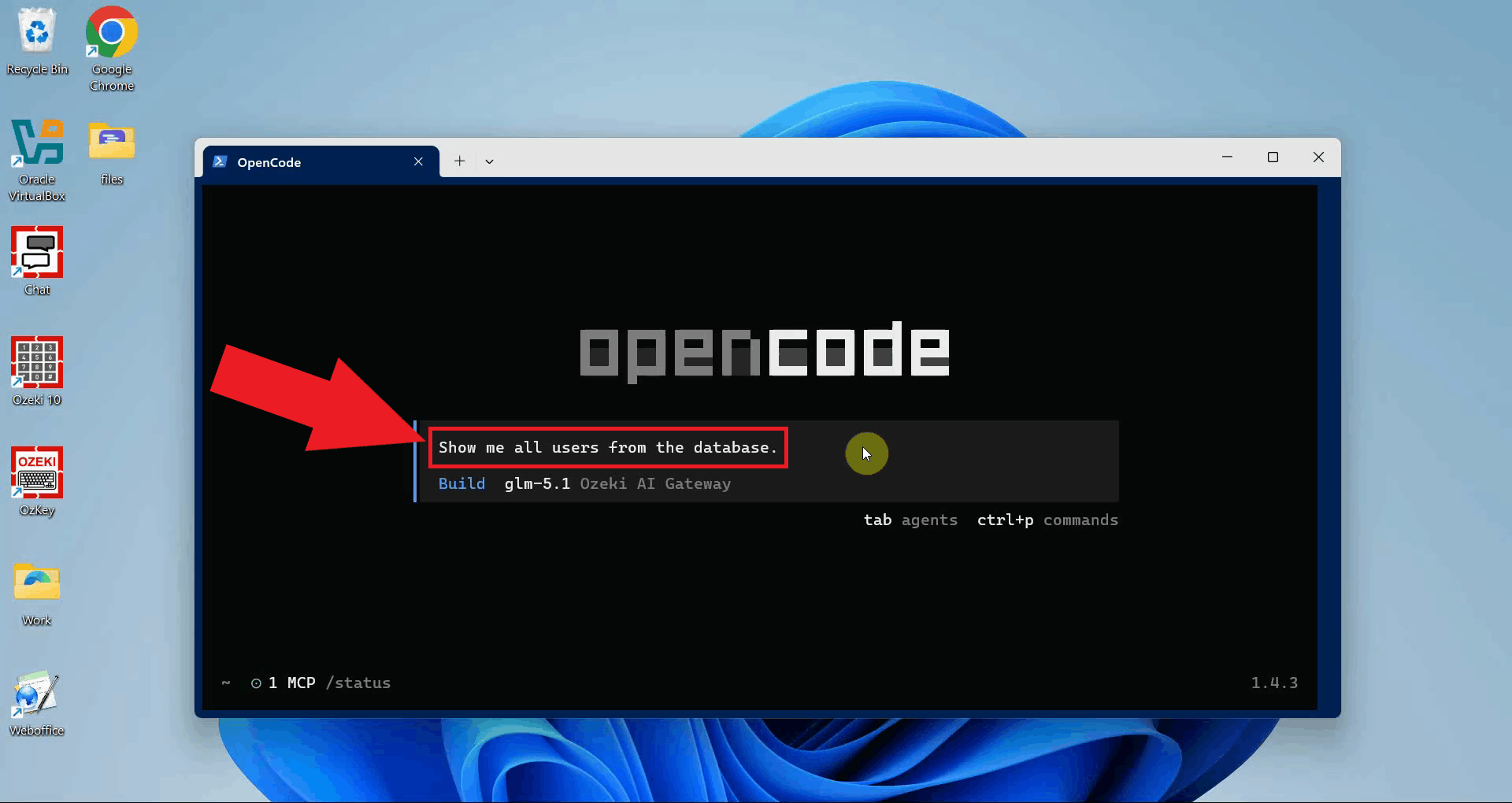Click the Build agent label
This screenshot has height=803, width=1512.
coord(461,483)
